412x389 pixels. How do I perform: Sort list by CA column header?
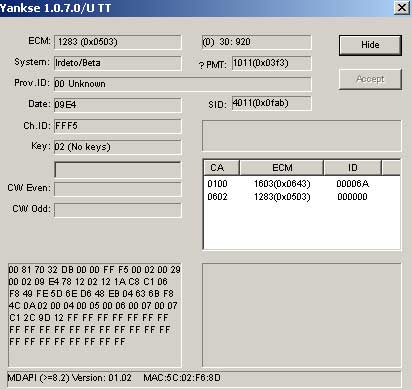point(221,168)
